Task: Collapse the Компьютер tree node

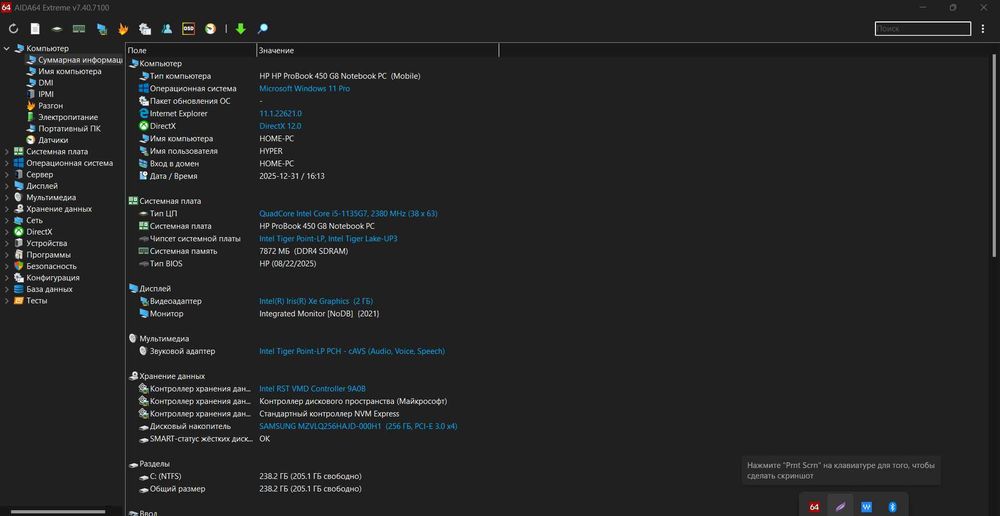Action: (x=7, y=48)
